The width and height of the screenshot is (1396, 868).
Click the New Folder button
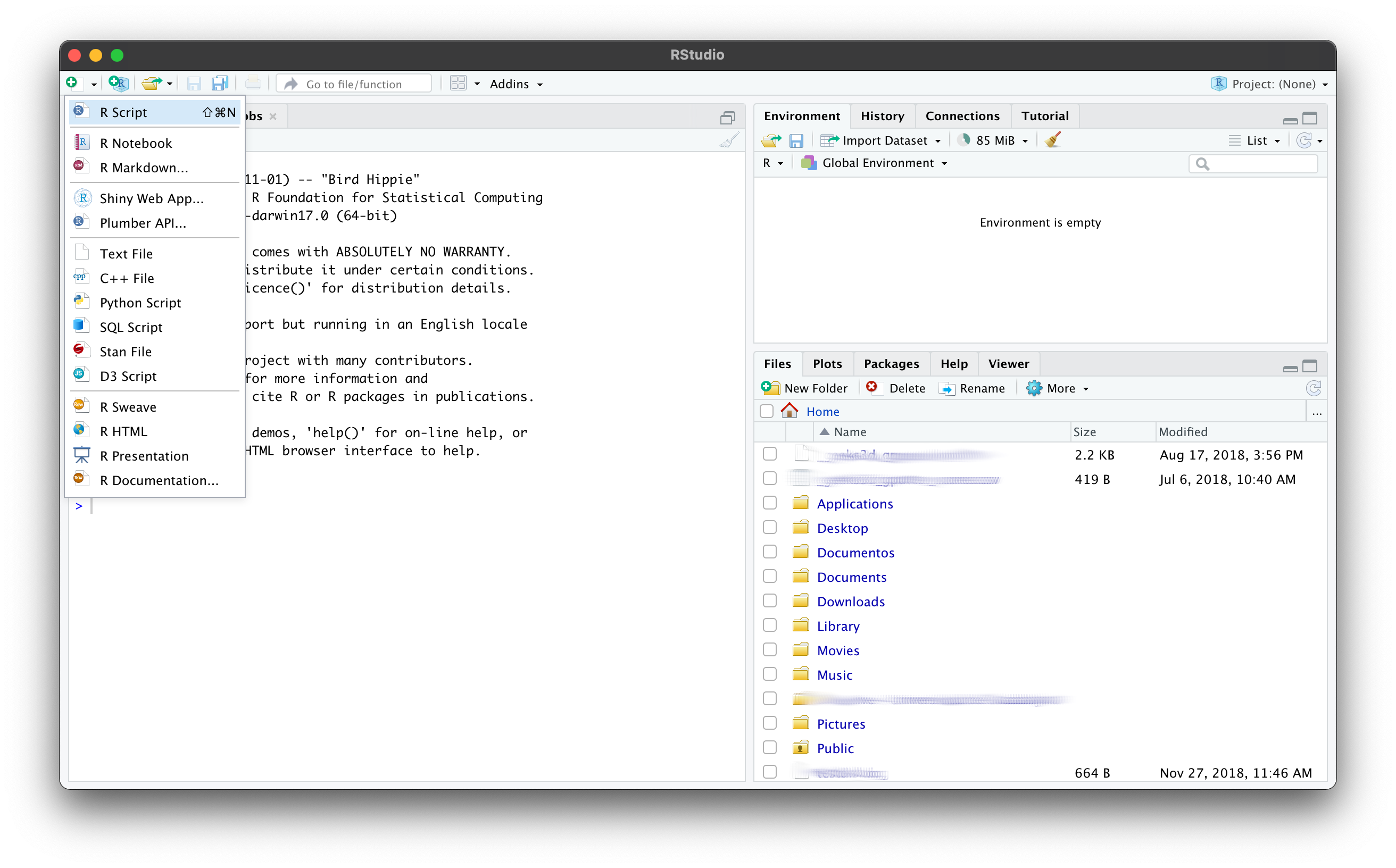tap(804, 389)
